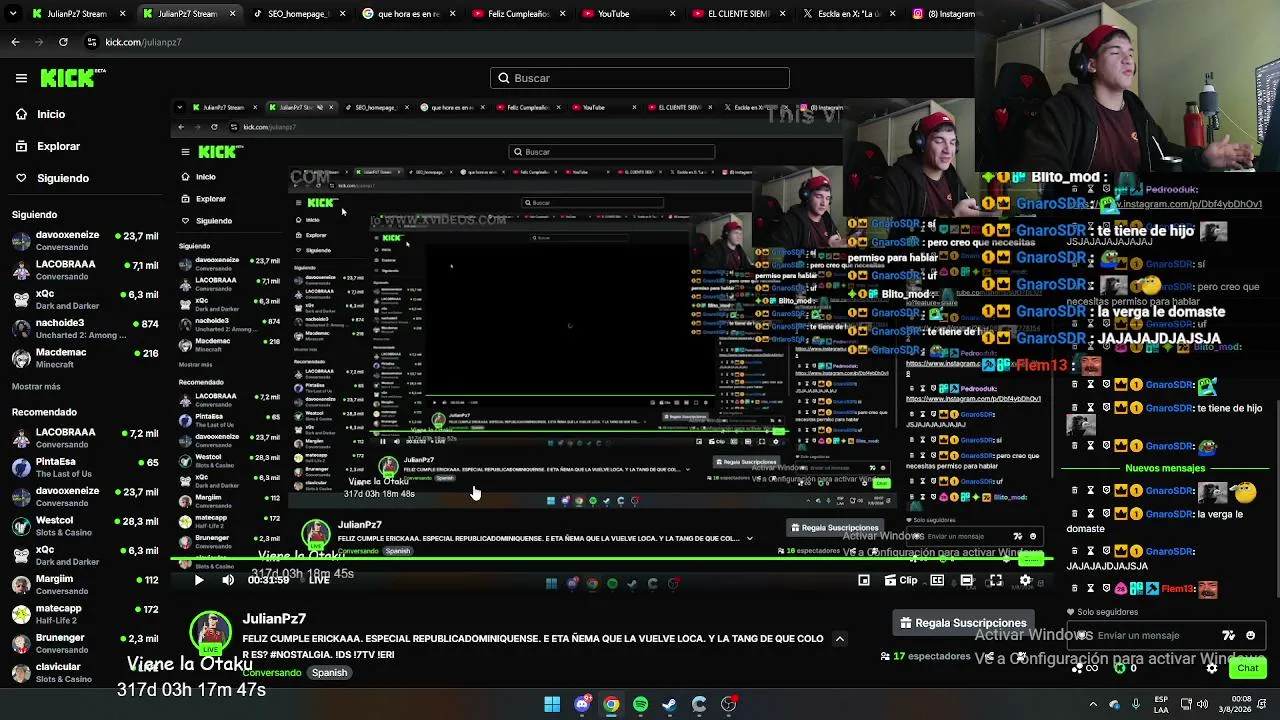Open PintaEsa in the main Recomendado list
The height and width of the screenshot is (720, 1280).
pyautogui.click(x=85, y=468)
